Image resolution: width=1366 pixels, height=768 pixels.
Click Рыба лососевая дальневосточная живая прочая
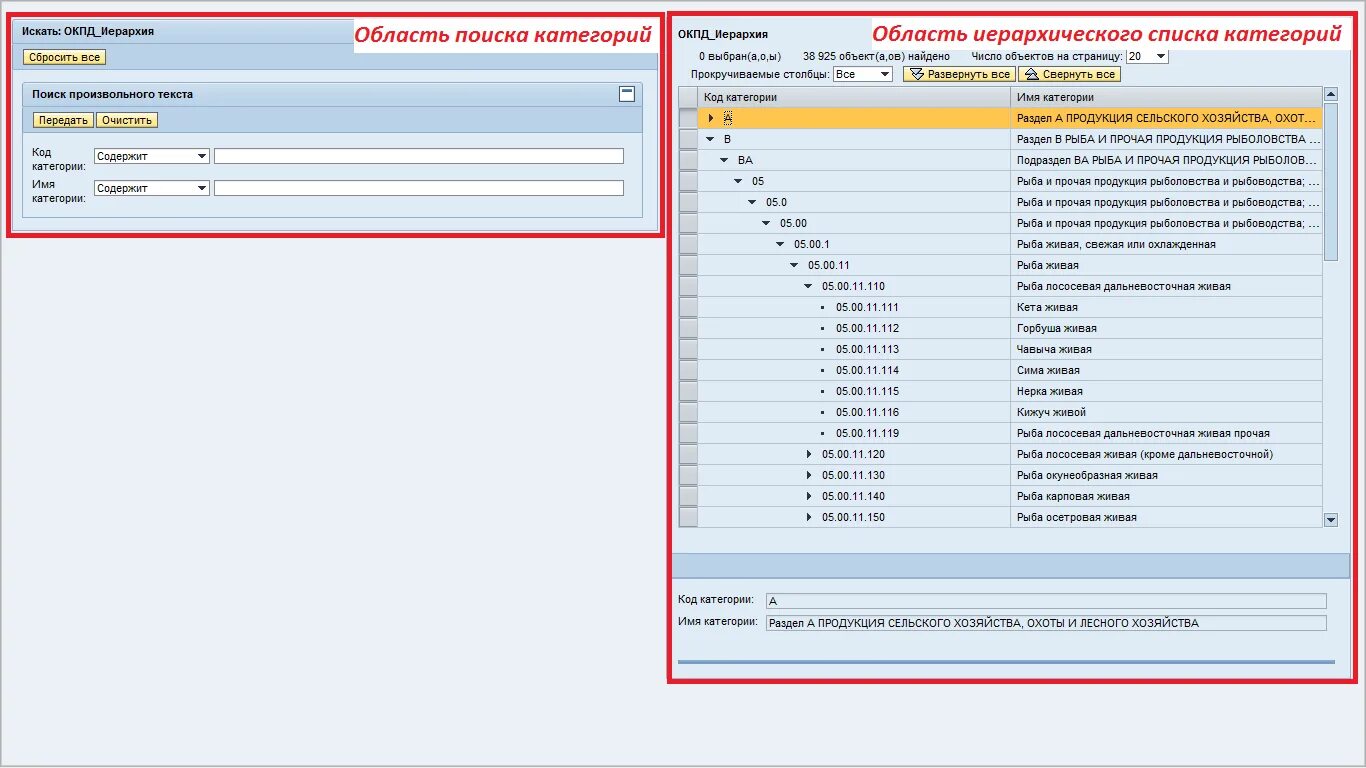pyautogui.click(x=1143, y=433)
